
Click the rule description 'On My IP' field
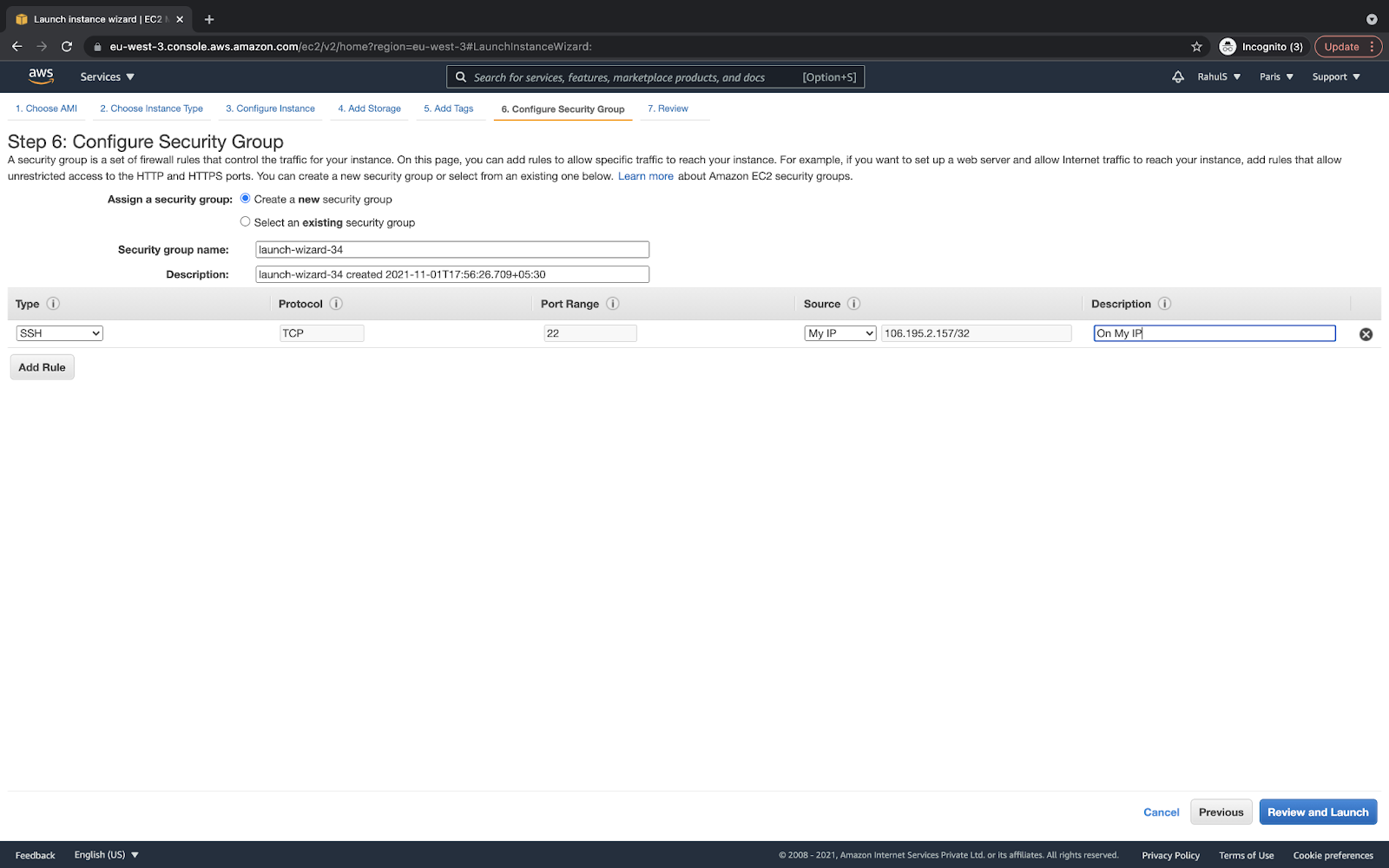pos(1215,333)
